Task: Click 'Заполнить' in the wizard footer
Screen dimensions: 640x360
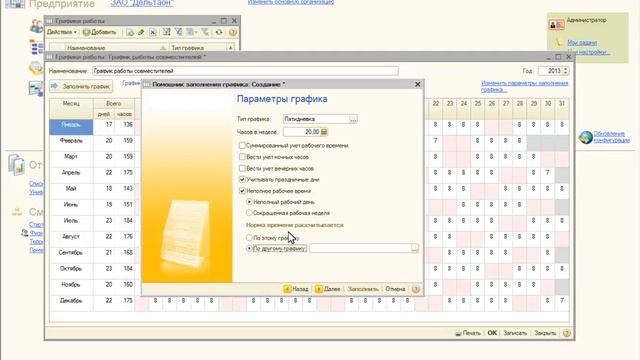Action: [363, 289]
